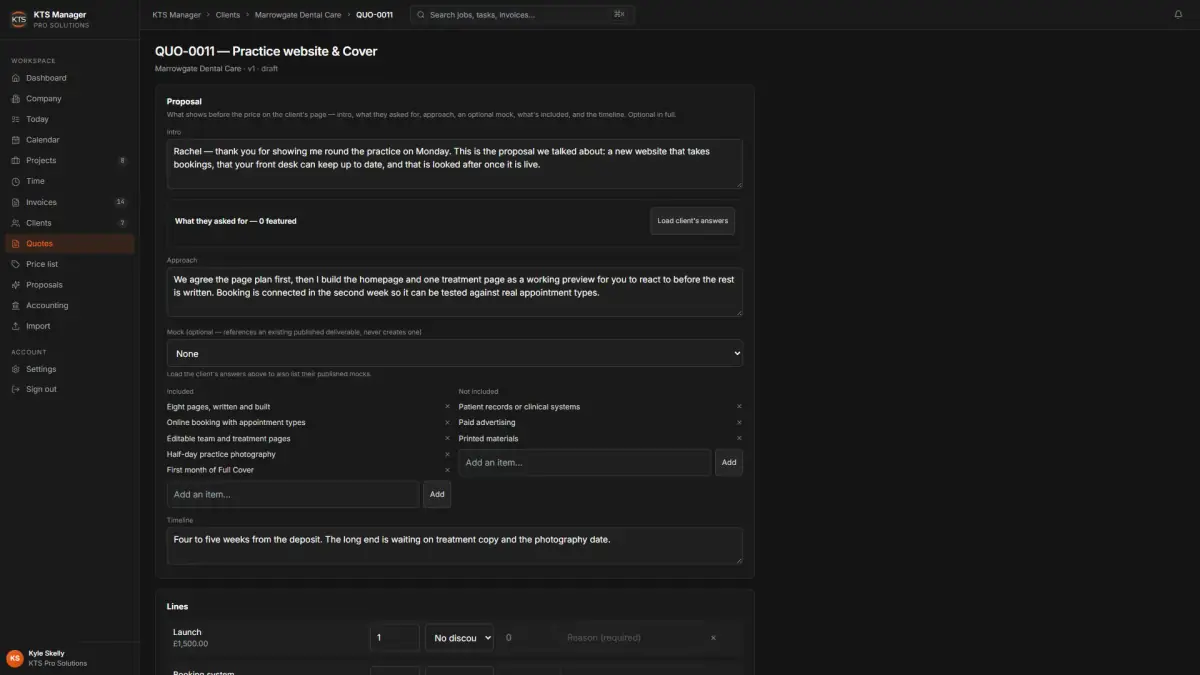Follow Marrowgate Dental Care breadcrumb link

pyautogui.click(x=298, y=15)
